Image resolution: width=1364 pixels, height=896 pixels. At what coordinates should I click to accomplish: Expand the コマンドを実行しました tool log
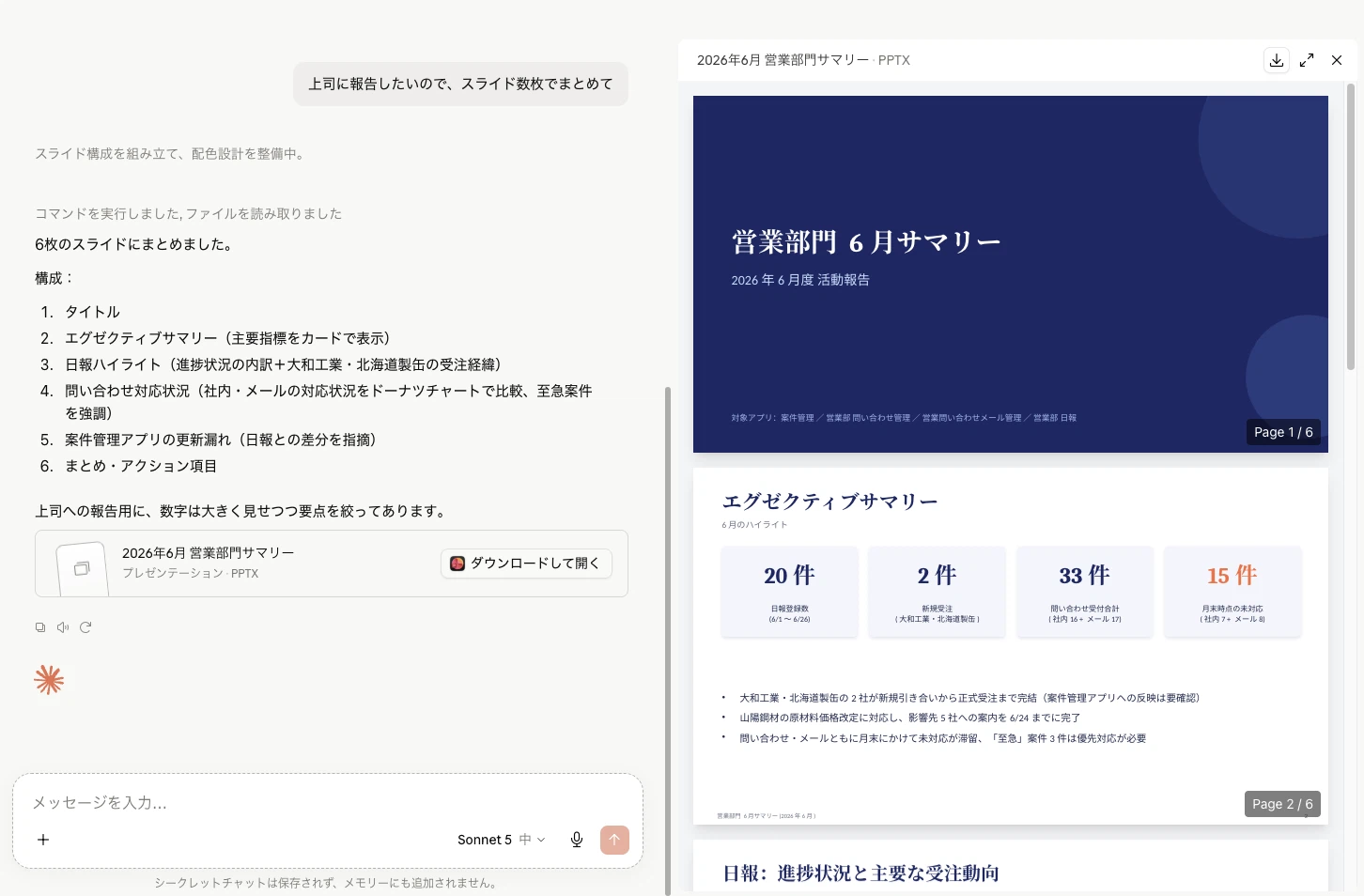tap(189, 214)
